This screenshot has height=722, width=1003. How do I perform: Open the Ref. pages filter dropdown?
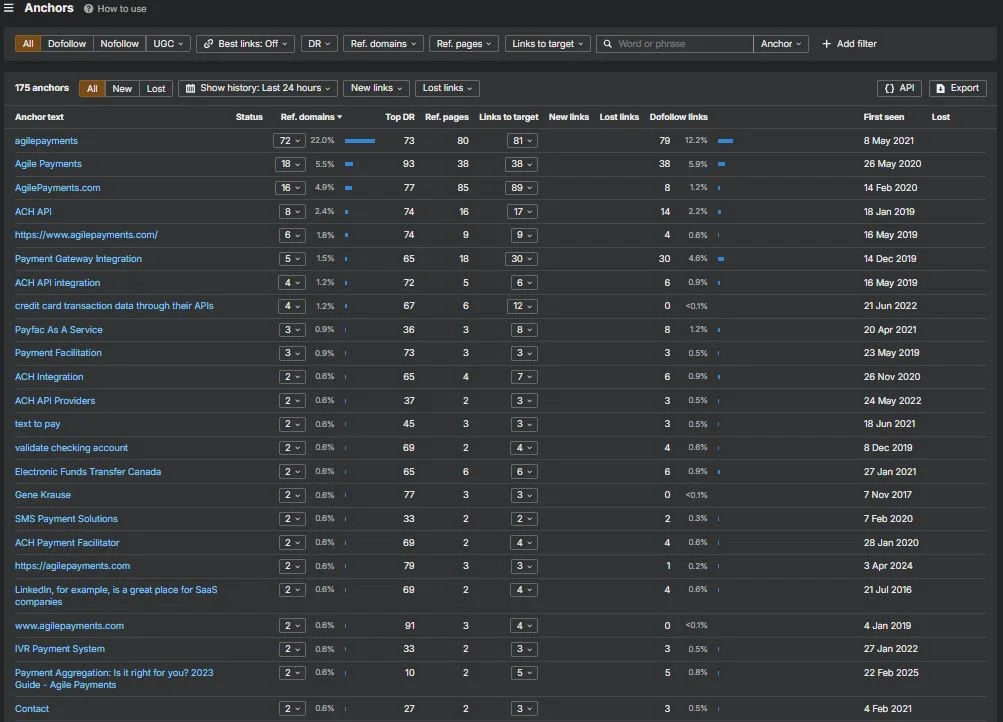(x=464, y=43)
